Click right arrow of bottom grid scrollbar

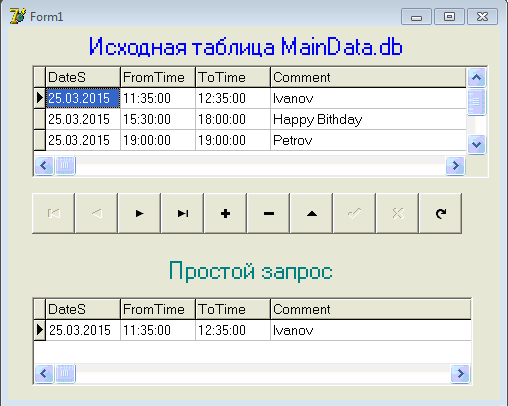(x=460, y=373)
